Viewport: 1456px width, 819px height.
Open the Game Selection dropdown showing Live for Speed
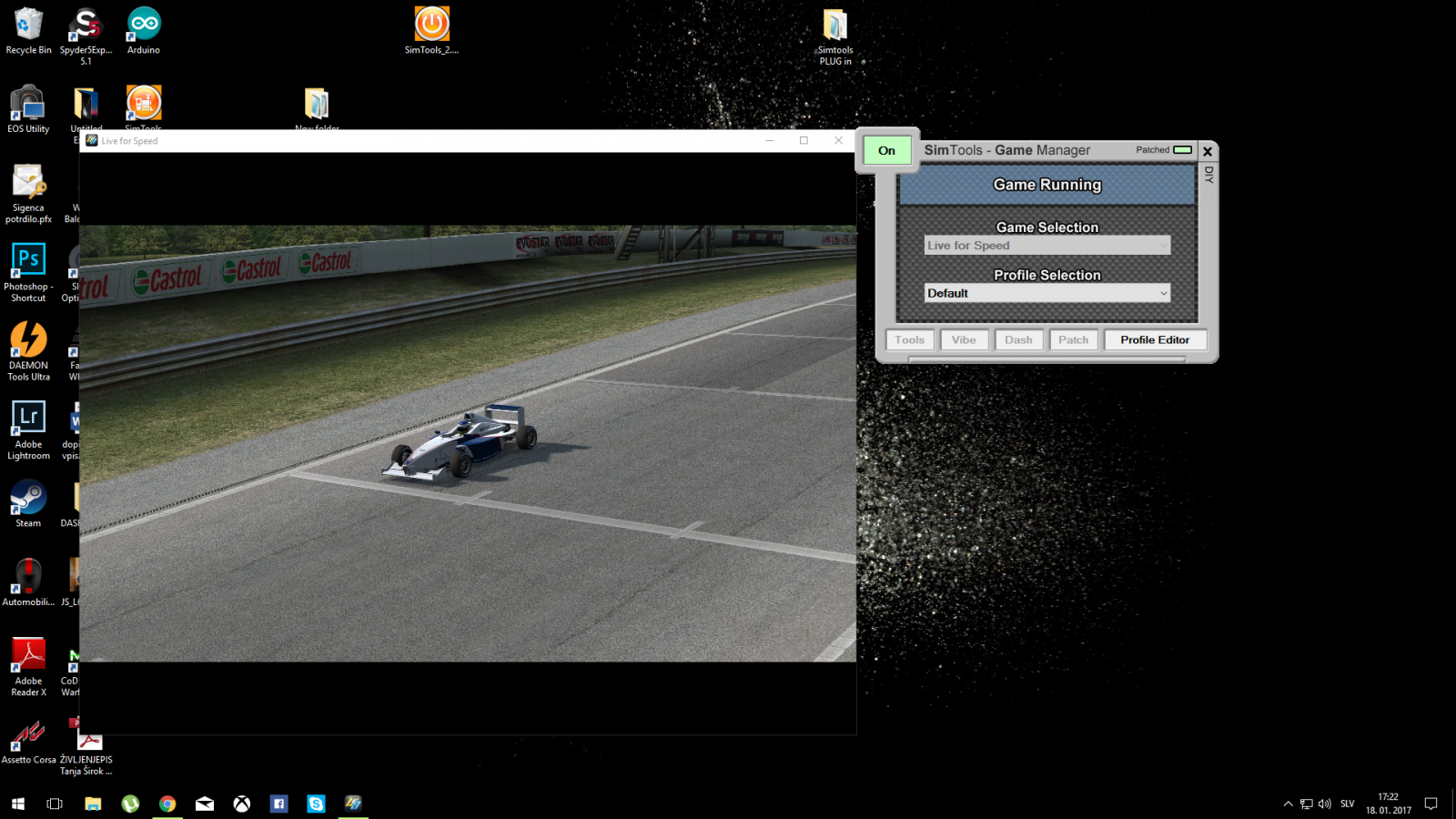1047,246
